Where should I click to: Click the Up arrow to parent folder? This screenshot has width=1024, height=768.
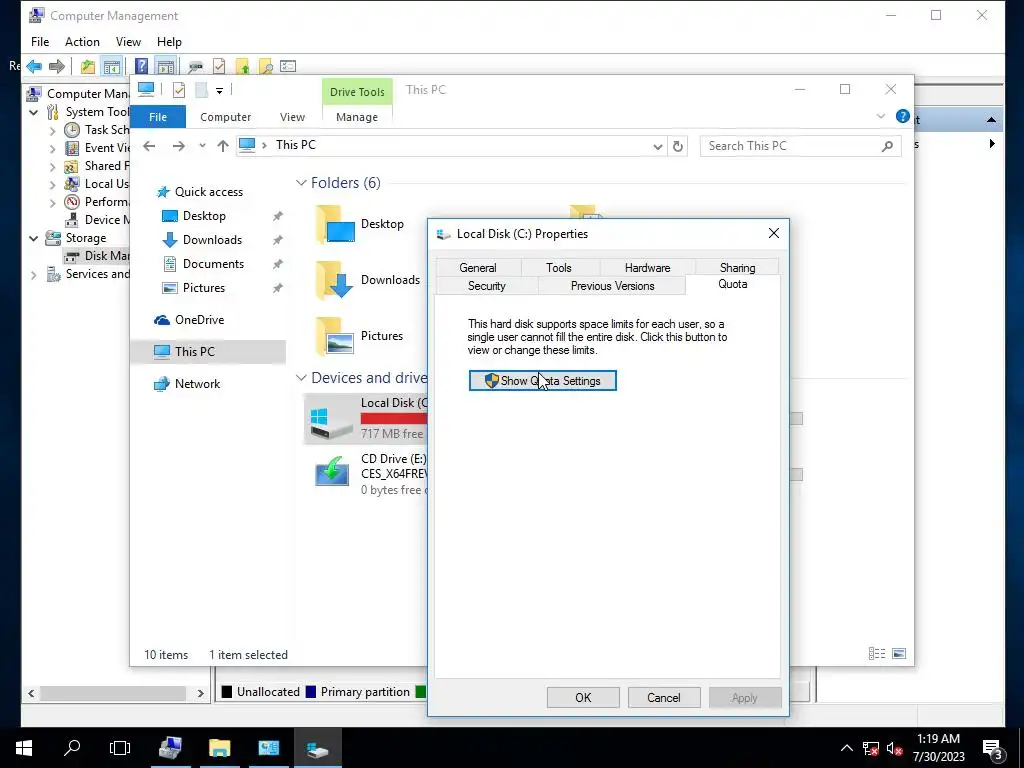click(223, 146)
